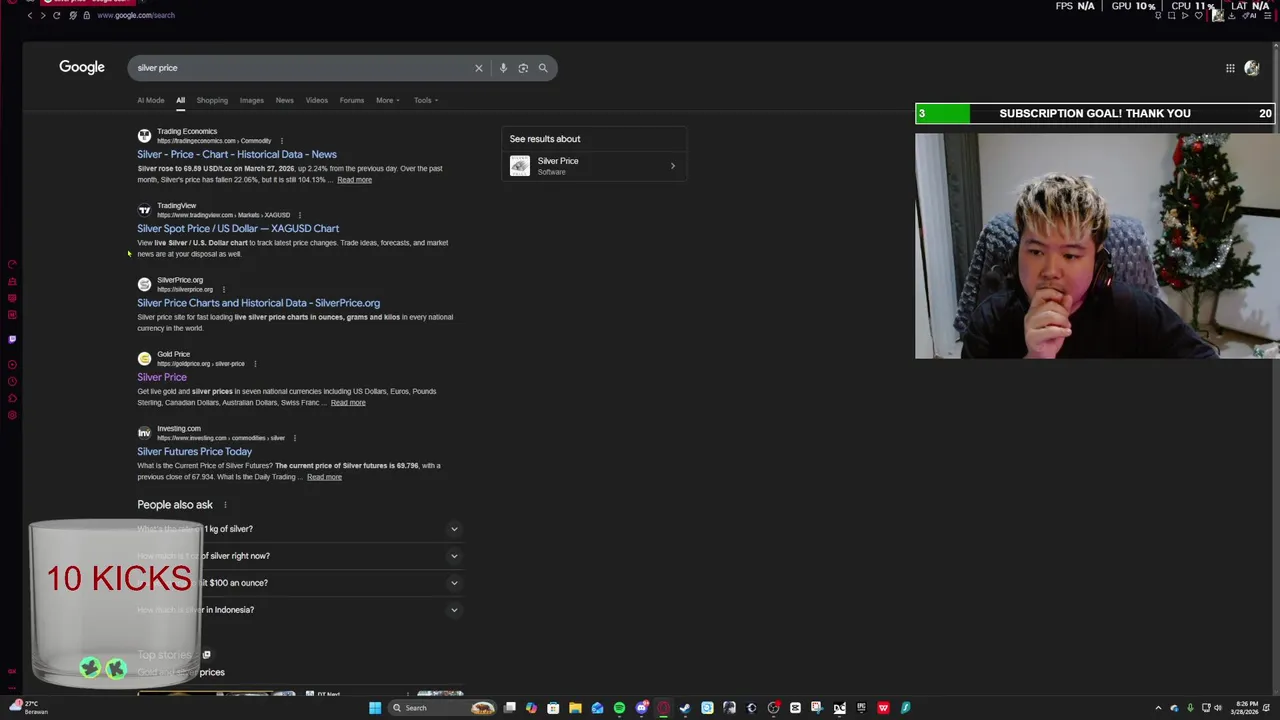Select the All results tab
The height and width of the screenshot is (720, 1280).
click(180, 100)
